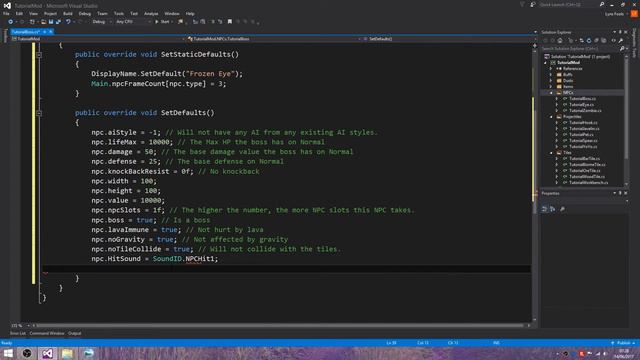Screen dimensions: 640x360
Task: Click the bookmark toolbar icon
Action: tap(230, 22)
